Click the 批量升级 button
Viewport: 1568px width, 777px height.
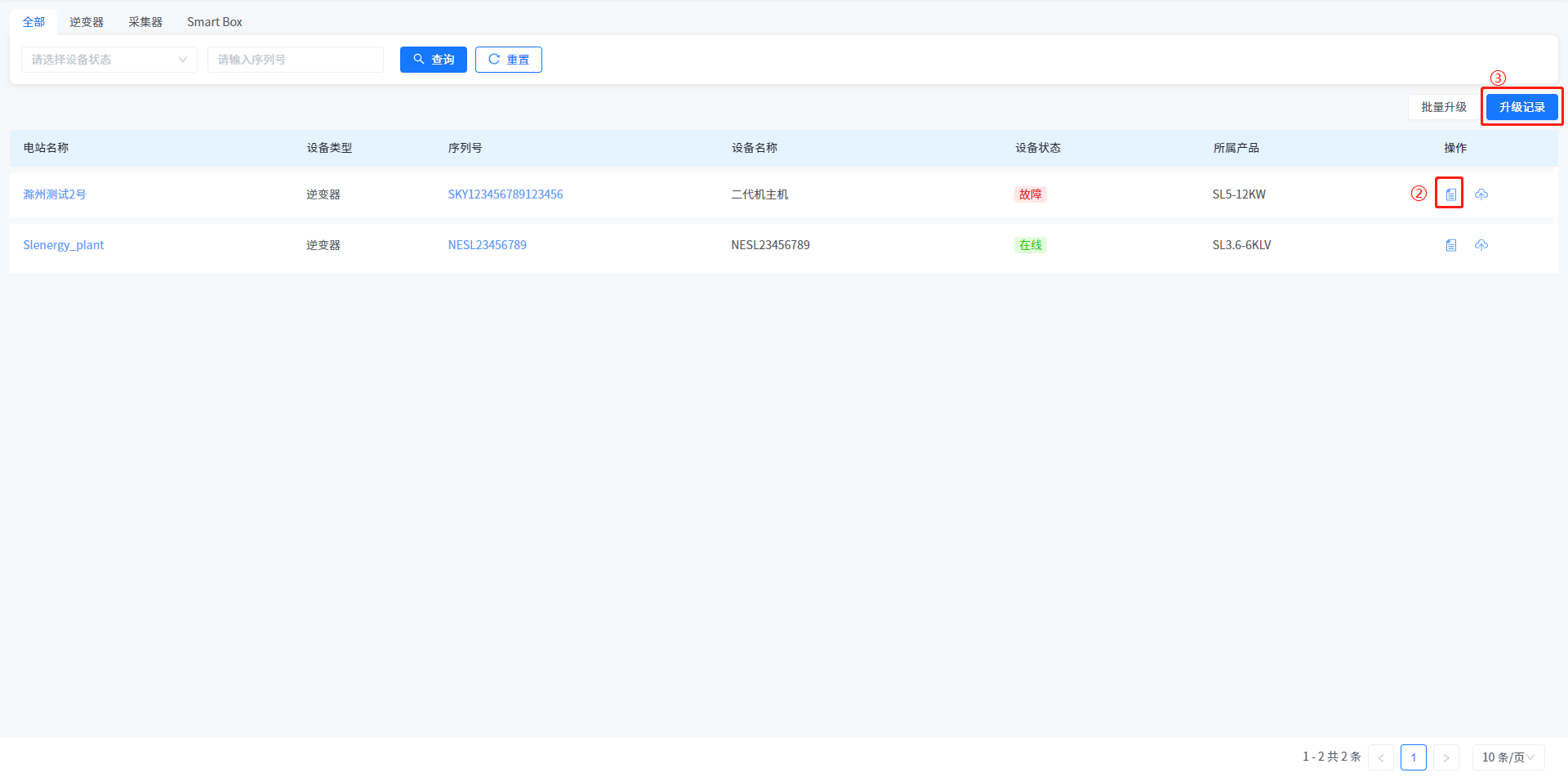[x=1443, y=107]
